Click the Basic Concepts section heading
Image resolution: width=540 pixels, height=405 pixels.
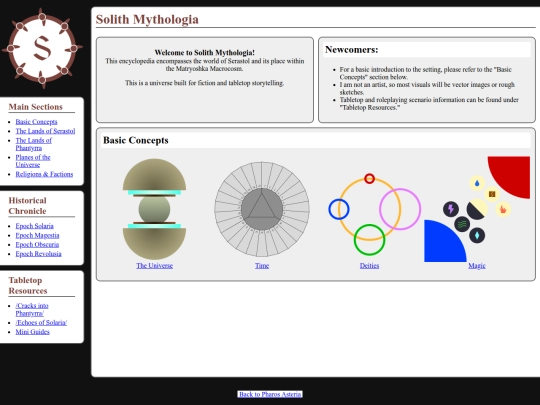[136, 140]
